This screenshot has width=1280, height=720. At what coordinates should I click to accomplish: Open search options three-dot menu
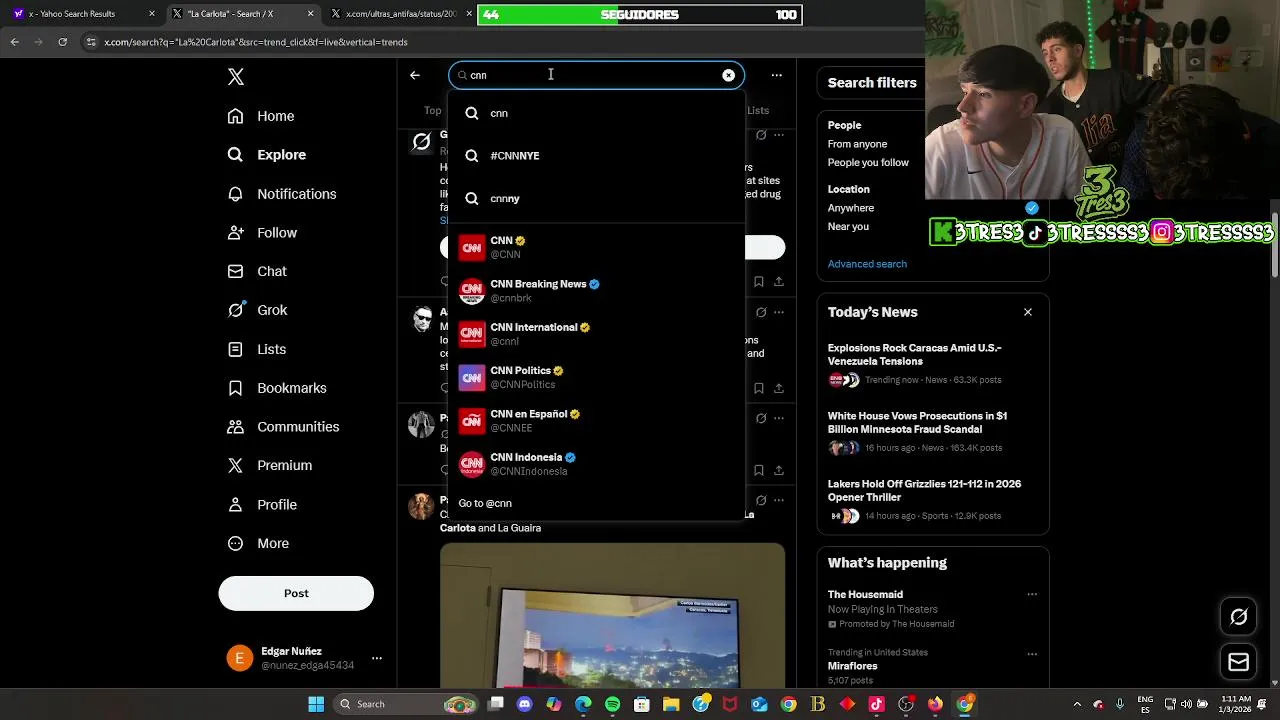[776, 75]
